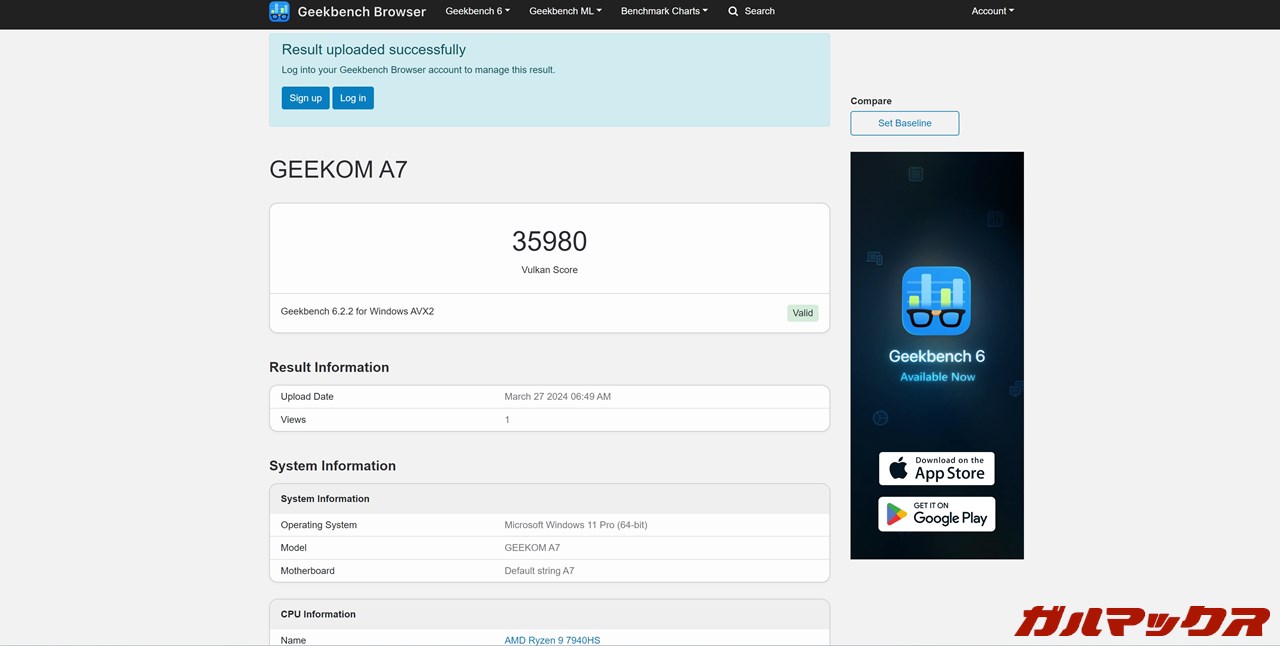Screen dimensions: 1280x646
Task: Open the Benchmark Charts dropdown
Action: [x=663, y=11]
